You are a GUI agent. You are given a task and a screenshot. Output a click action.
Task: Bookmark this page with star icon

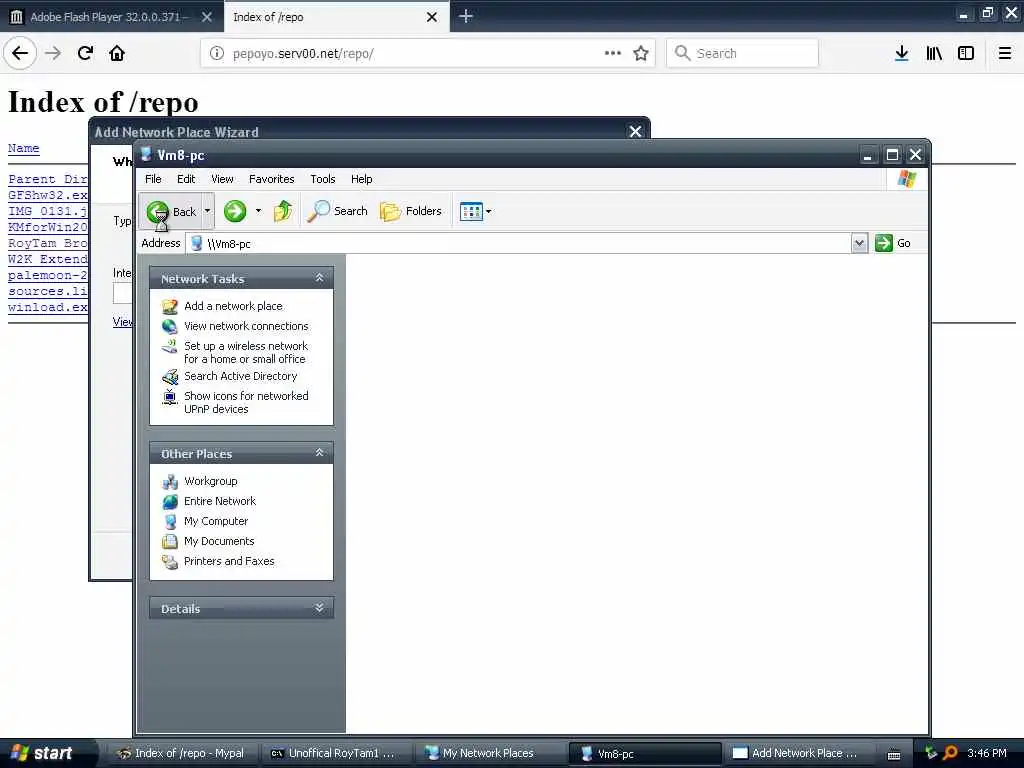641,53
